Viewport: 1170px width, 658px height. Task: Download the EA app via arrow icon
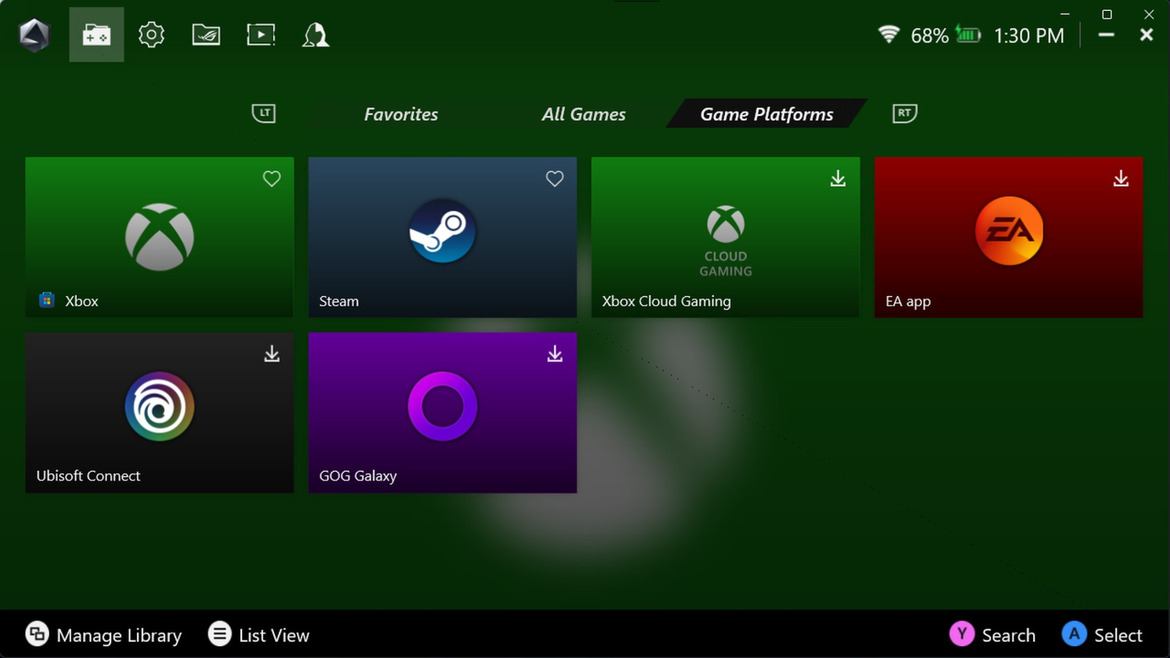coord(1121,178)
